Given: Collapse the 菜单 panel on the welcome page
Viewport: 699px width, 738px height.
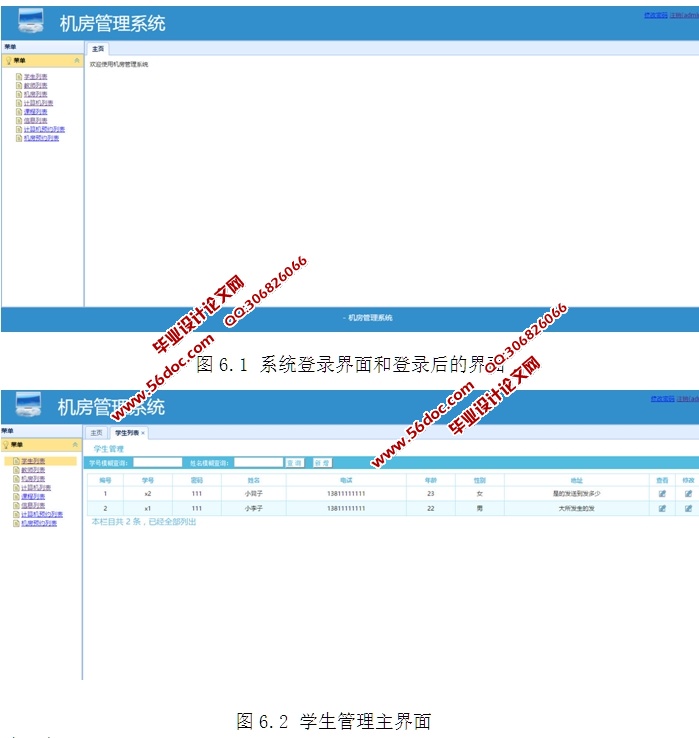Looking at the screenshot, I should click(77, 60).
